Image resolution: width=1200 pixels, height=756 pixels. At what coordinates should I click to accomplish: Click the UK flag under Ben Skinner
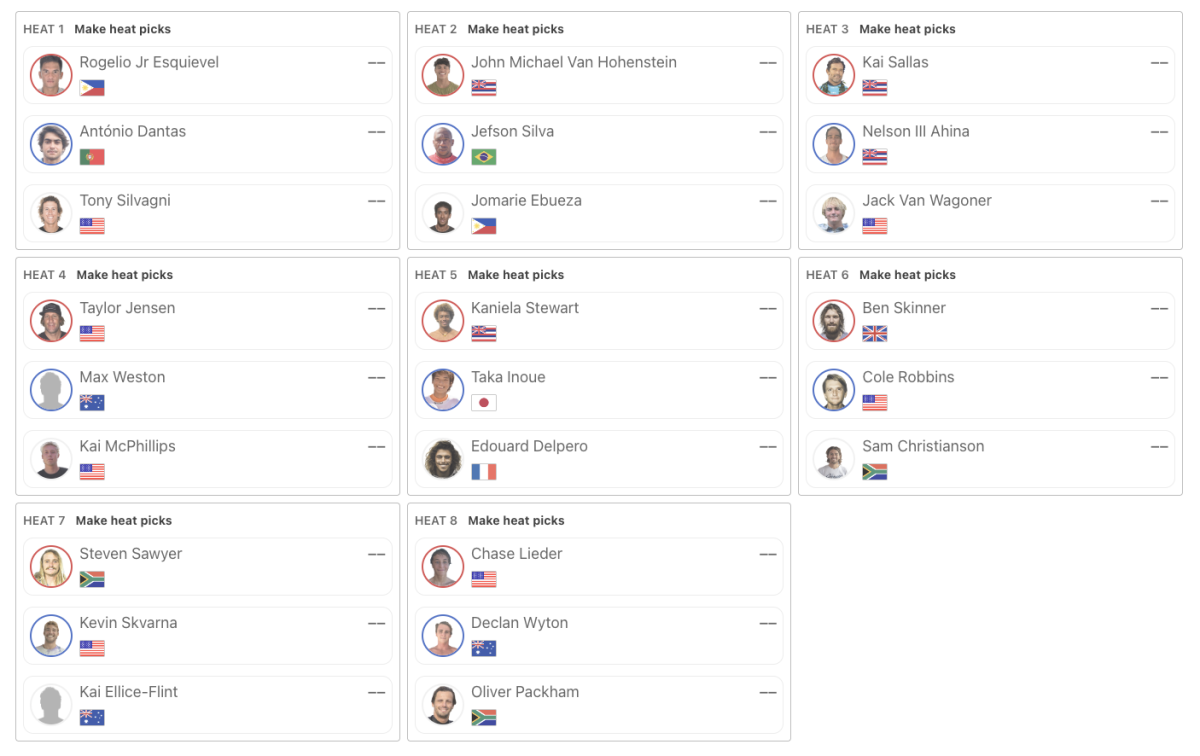(875, 334)
